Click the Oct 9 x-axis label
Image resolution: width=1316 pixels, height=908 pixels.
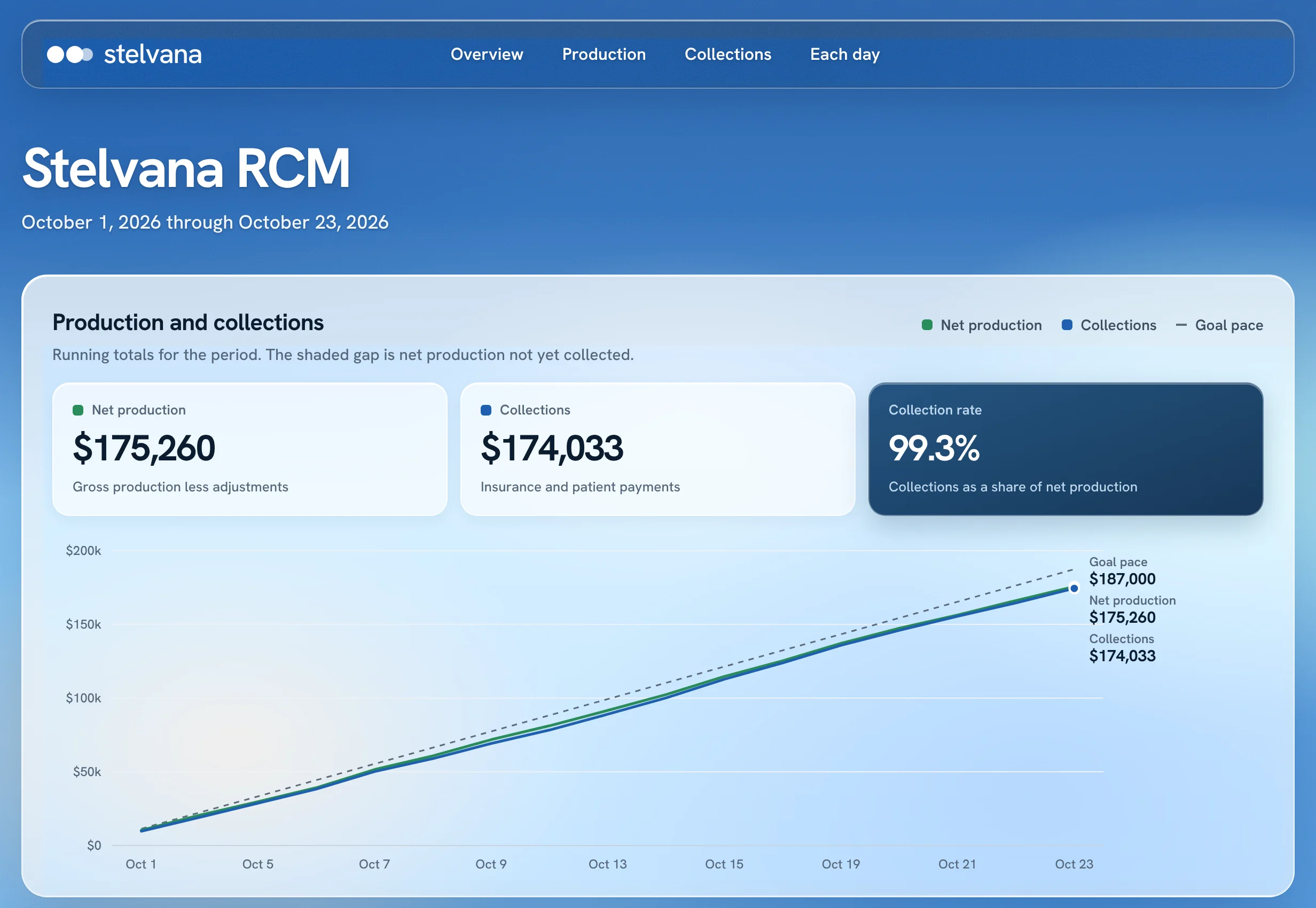(491, 864)
